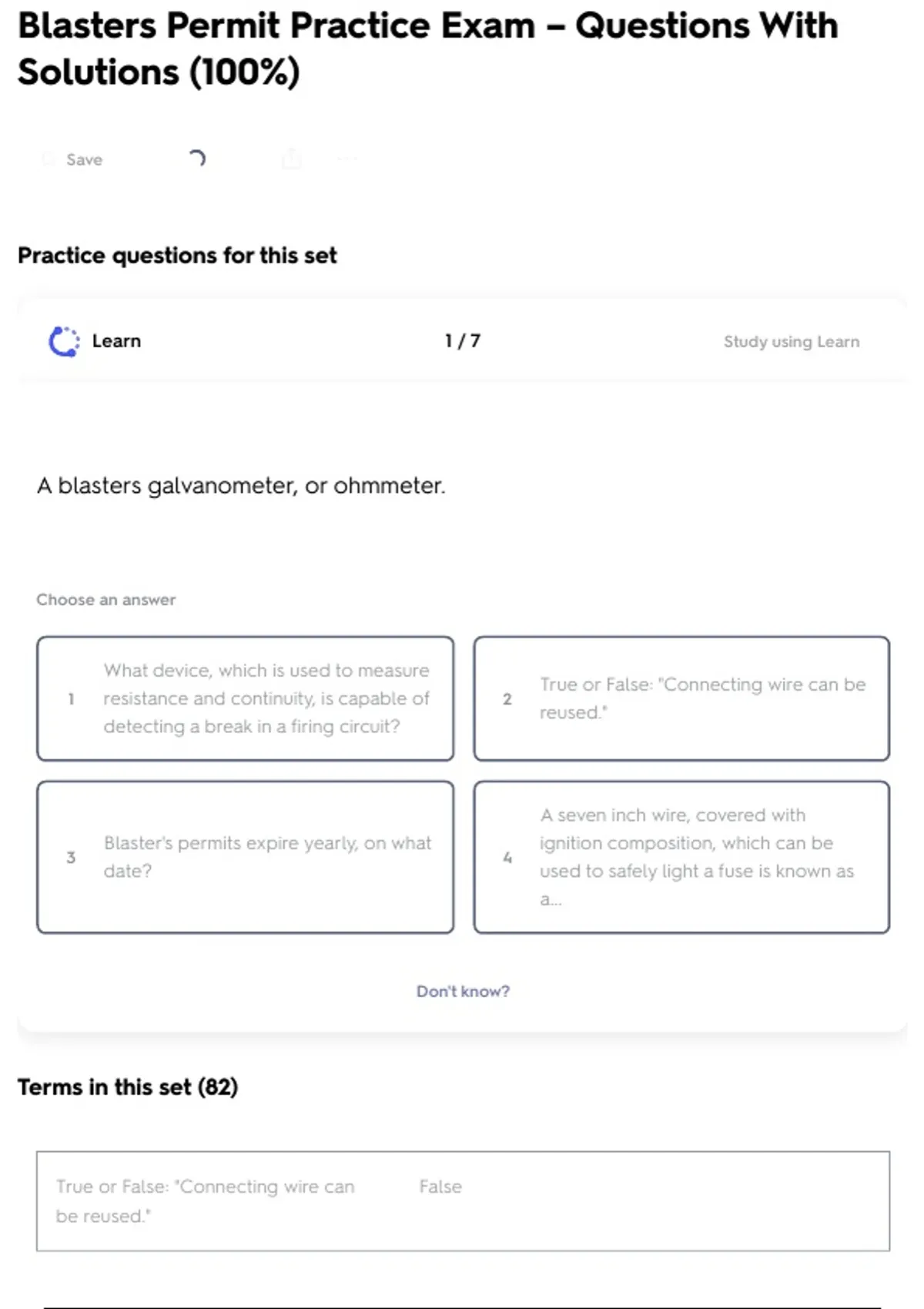Click the number 4 answer badge
Viewport: 924px width, 1309px height.
pyautogui.click(x=507, y=858)
